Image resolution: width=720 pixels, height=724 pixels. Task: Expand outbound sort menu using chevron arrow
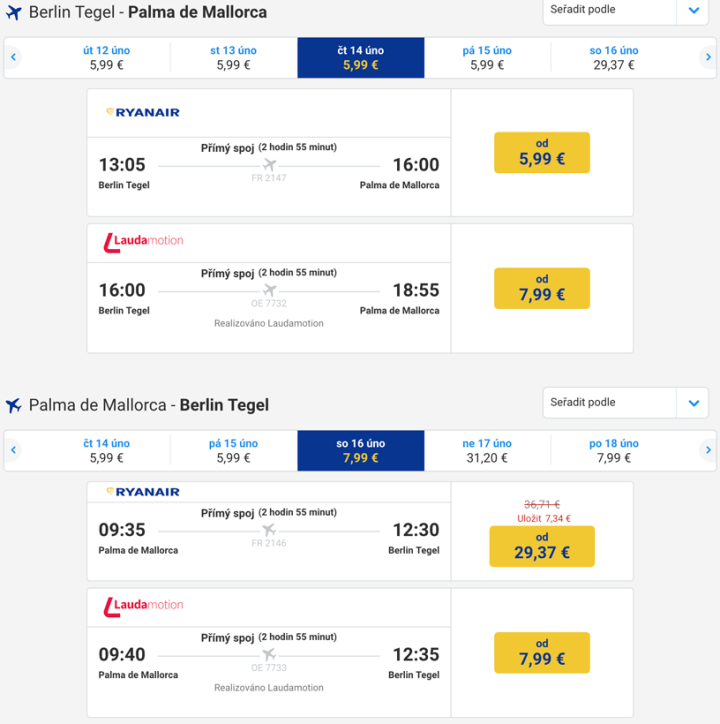[x=694, y=10]
